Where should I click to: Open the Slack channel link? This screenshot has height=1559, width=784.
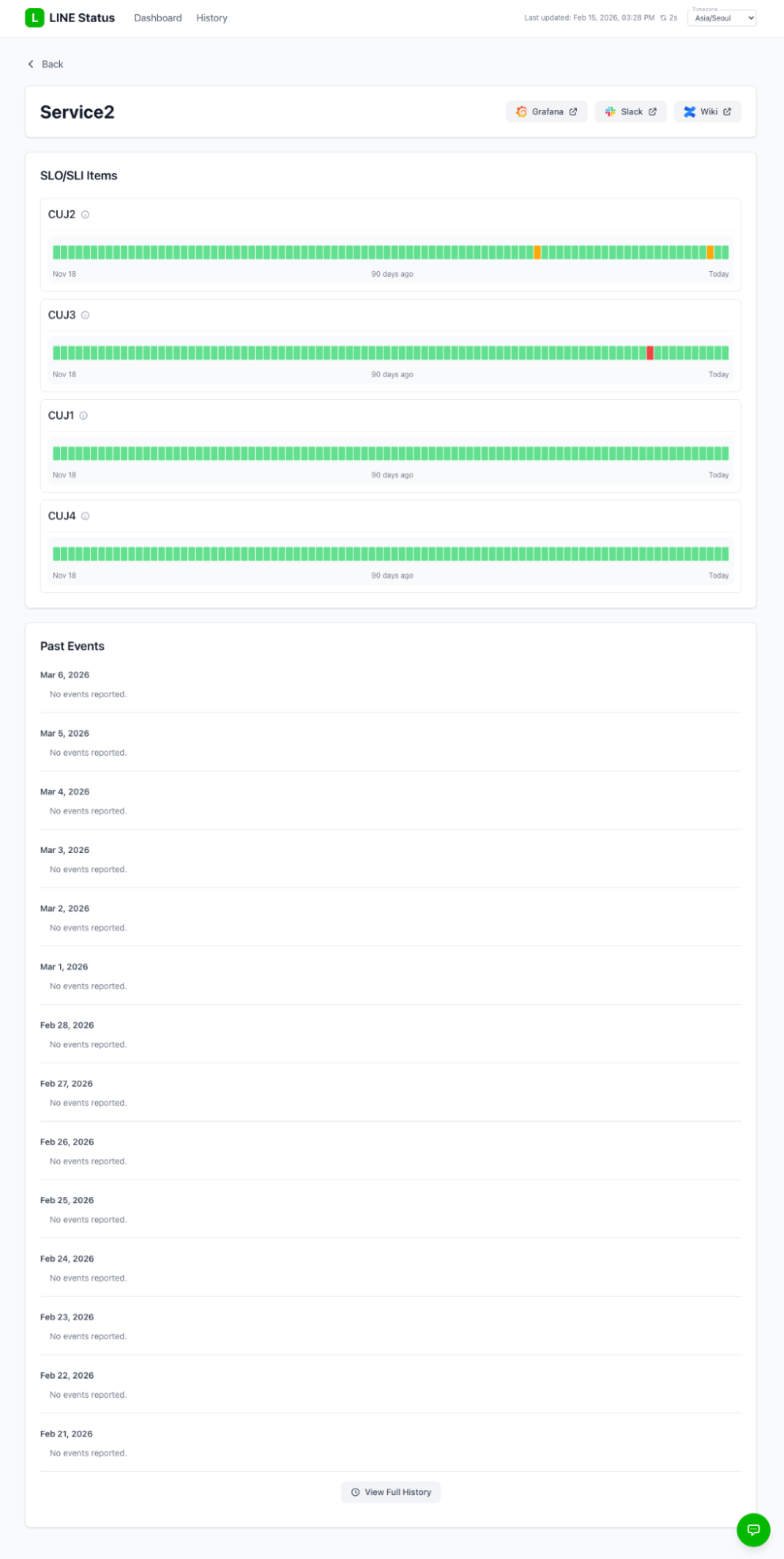tap(631, 112)
